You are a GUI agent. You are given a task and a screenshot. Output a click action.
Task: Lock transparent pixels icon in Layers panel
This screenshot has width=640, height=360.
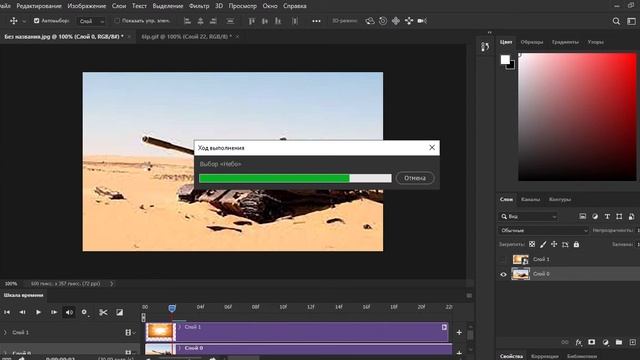point(532,244)
